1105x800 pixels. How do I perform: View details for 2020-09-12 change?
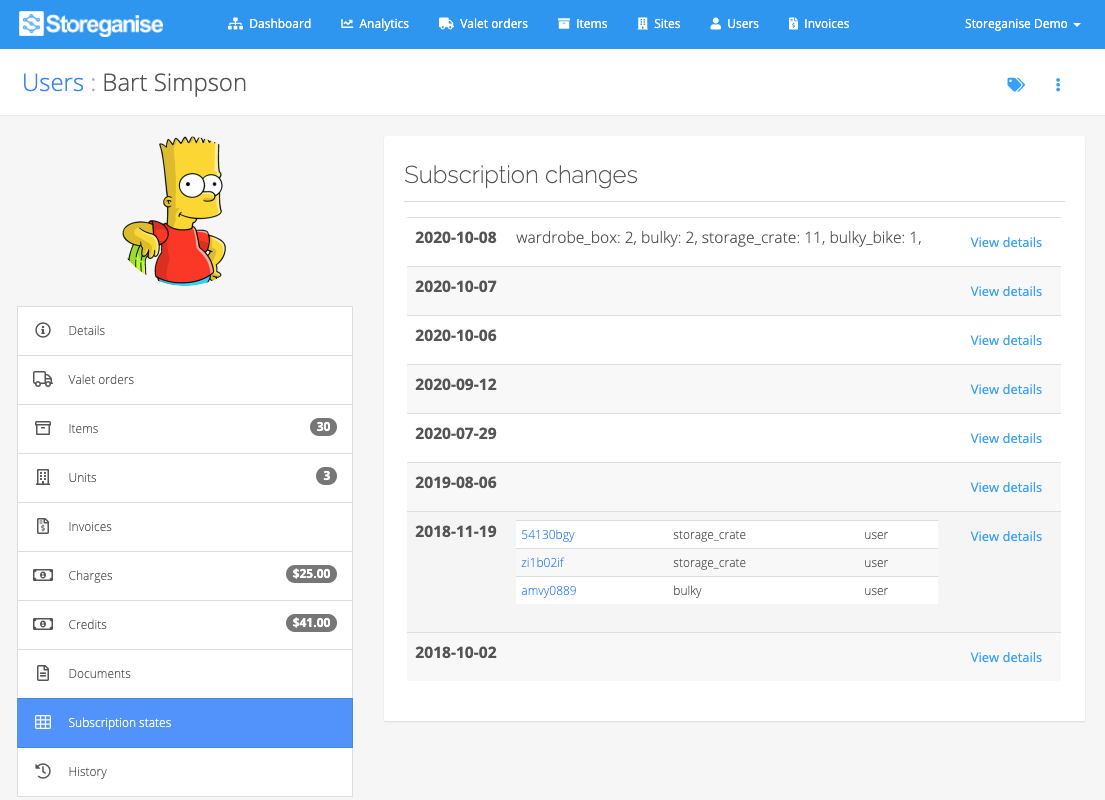tap(1006, 389)
